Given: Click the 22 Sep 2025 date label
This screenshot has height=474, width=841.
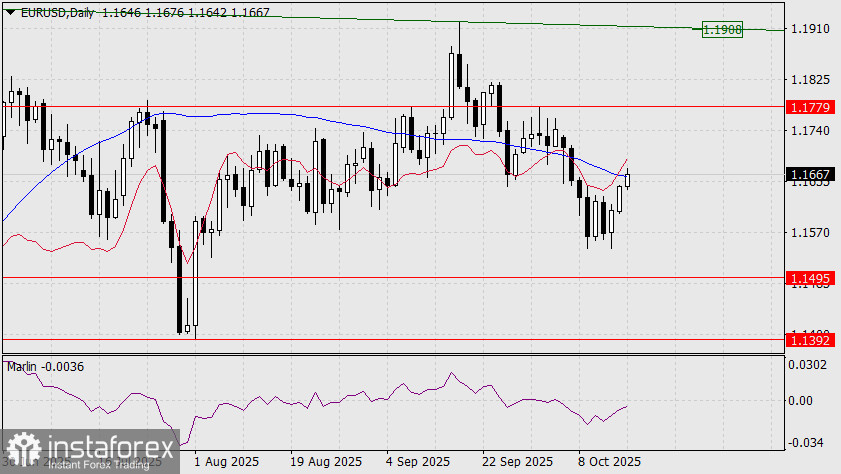Looking at the screenshot, I should [x=517, y=462].
